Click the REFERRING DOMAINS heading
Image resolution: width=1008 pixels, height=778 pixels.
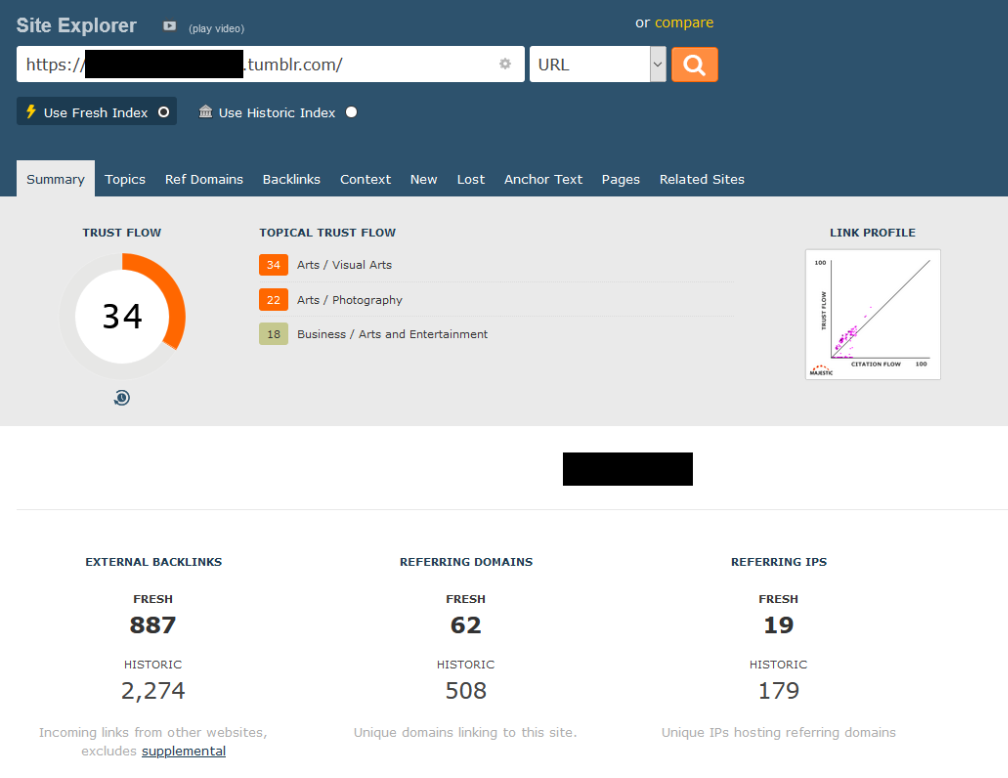tap(466, 562)
